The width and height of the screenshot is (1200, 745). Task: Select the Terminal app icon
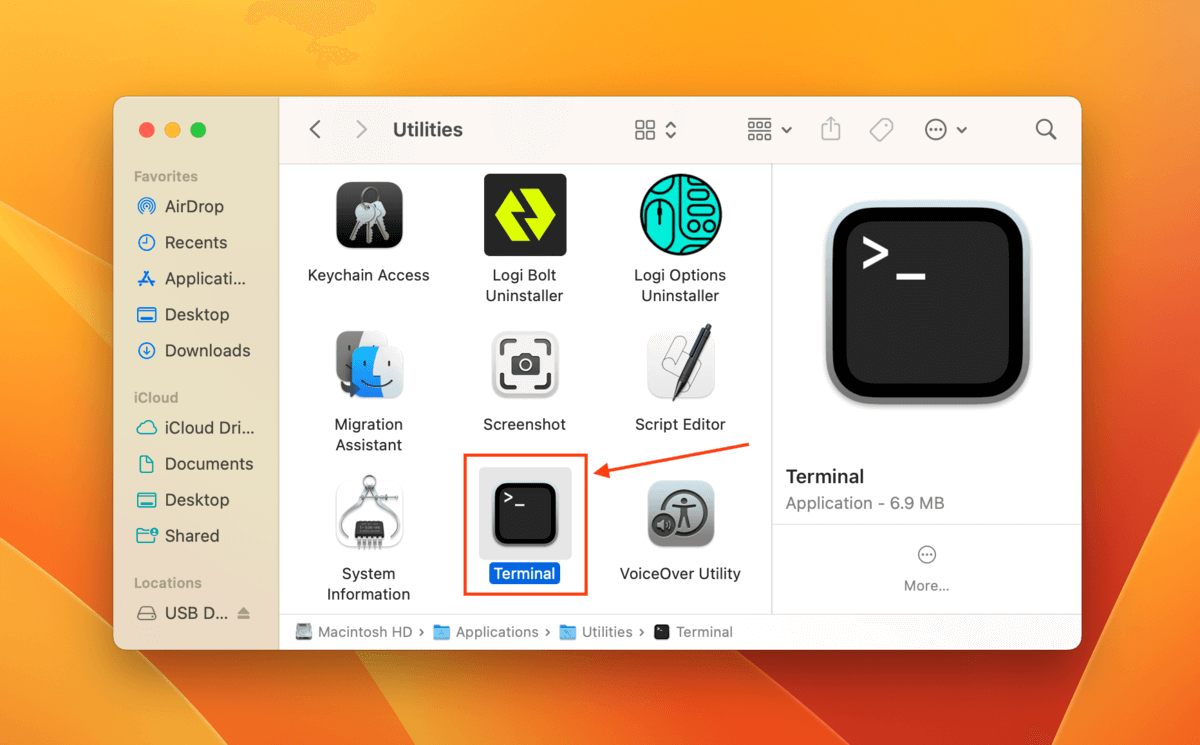click(525, 513)
